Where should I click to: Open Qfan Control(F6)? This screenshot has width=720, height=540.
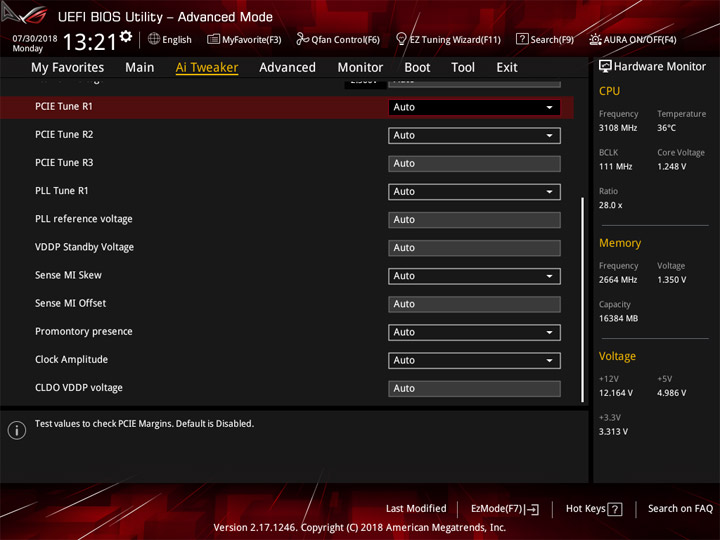338,39
